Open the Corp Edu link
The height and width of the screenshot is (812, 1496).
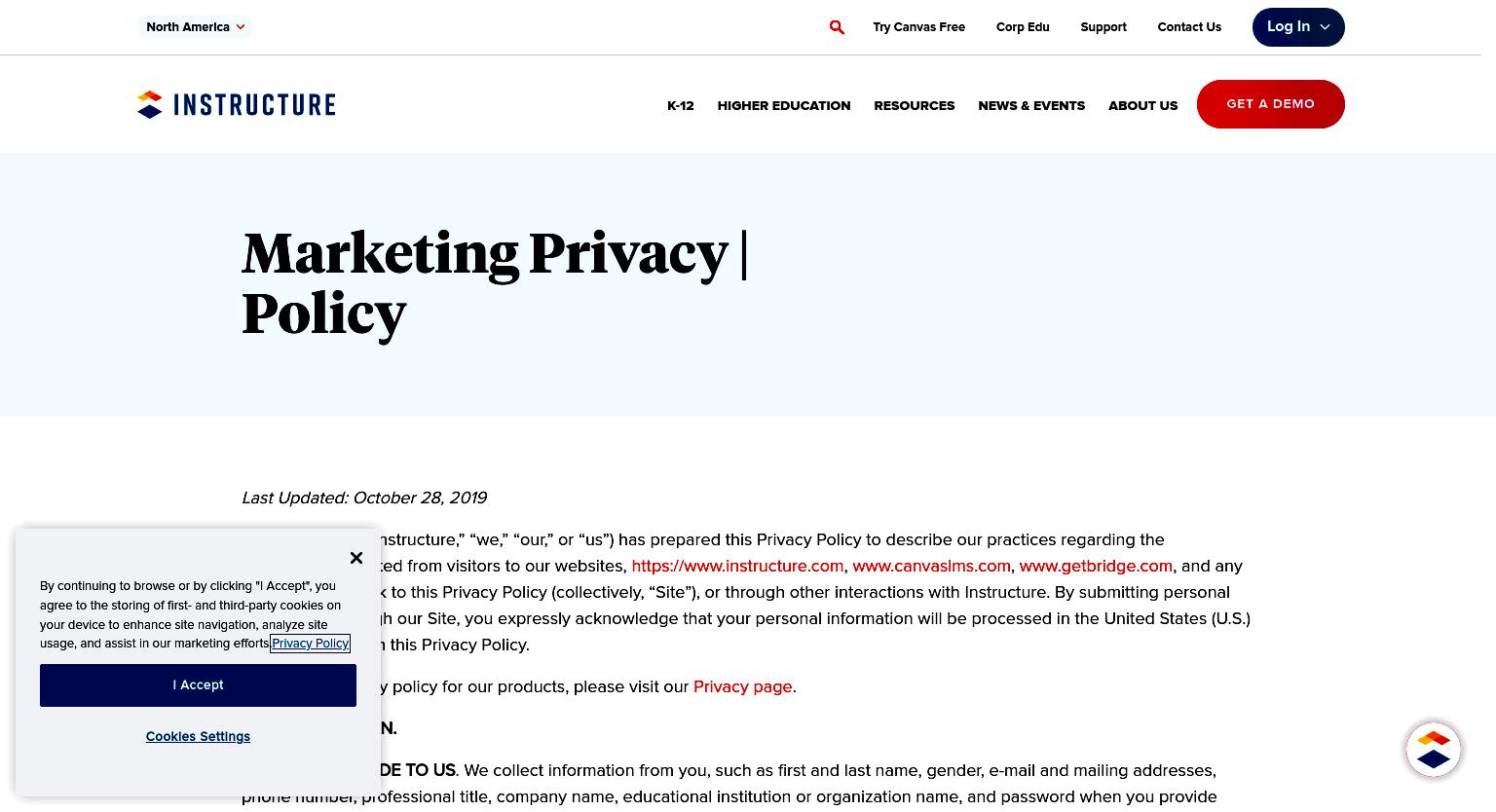(x=1023, y=27)
